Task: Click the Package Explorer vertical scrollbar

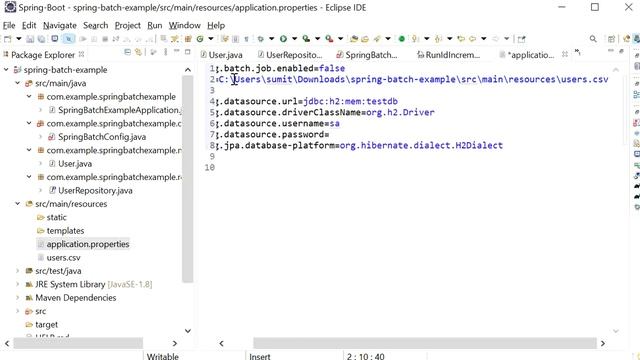Action: click(188, 179)
